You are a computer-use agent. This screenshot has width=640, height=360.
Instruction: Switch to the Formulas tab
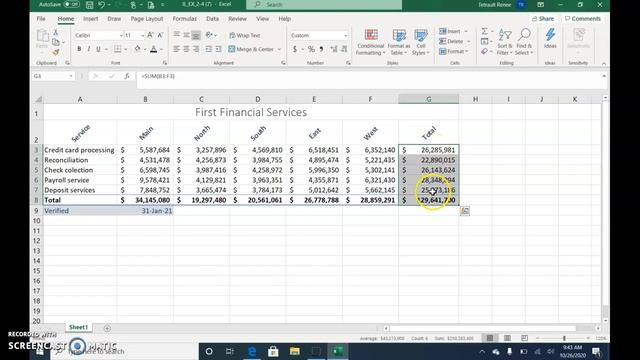tap(184, 19)
